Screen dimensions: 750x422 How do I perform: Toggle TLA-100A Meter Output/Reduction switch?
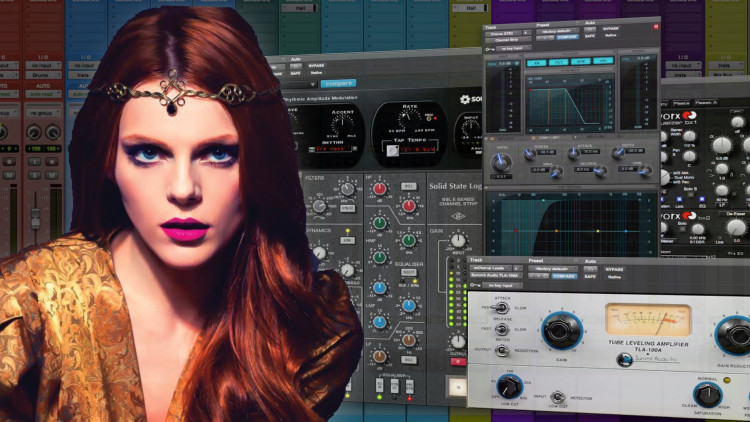click(501, 351)
